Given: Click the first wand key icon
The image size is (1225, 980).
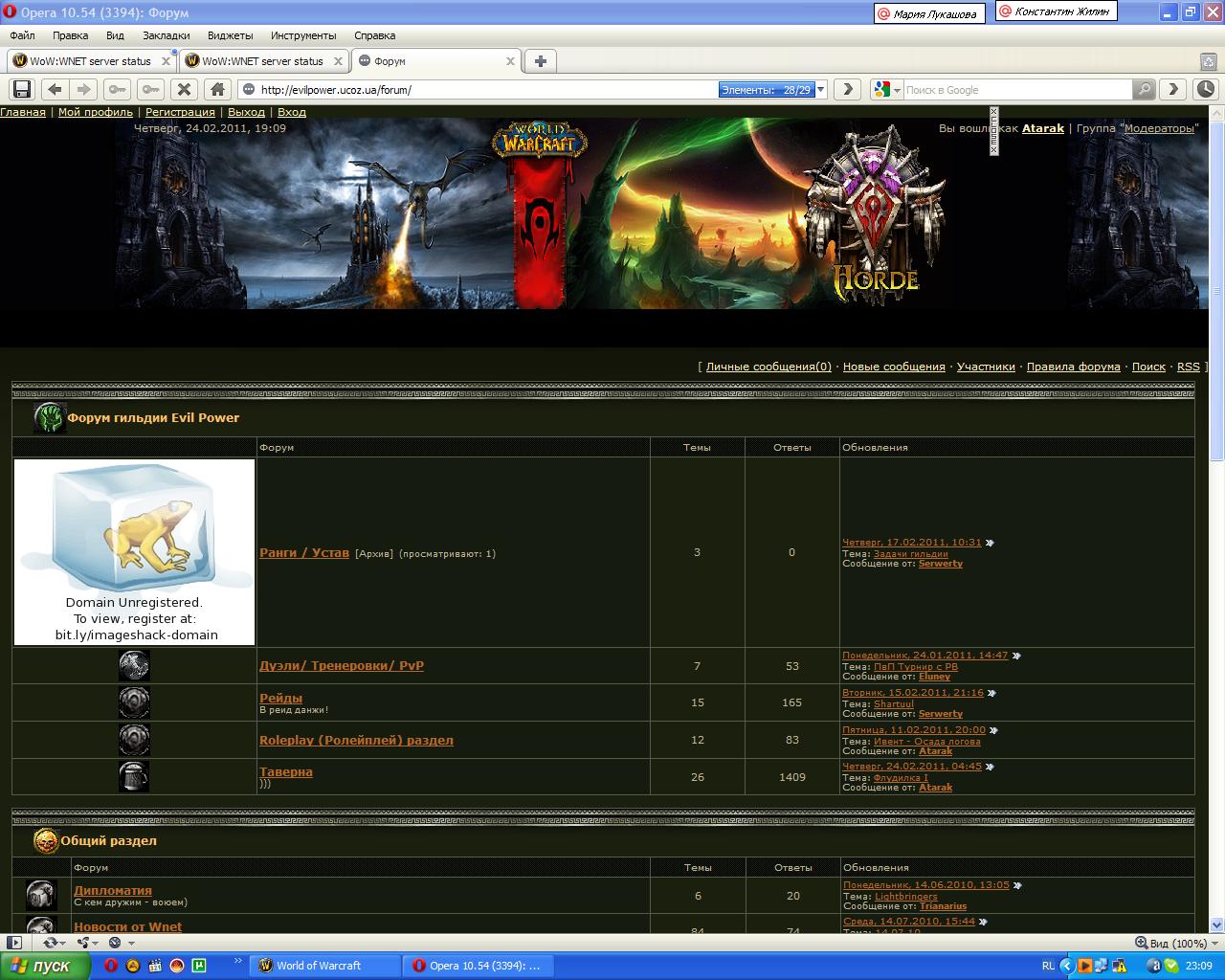Looking at the screenshot, I should point(118,89).
